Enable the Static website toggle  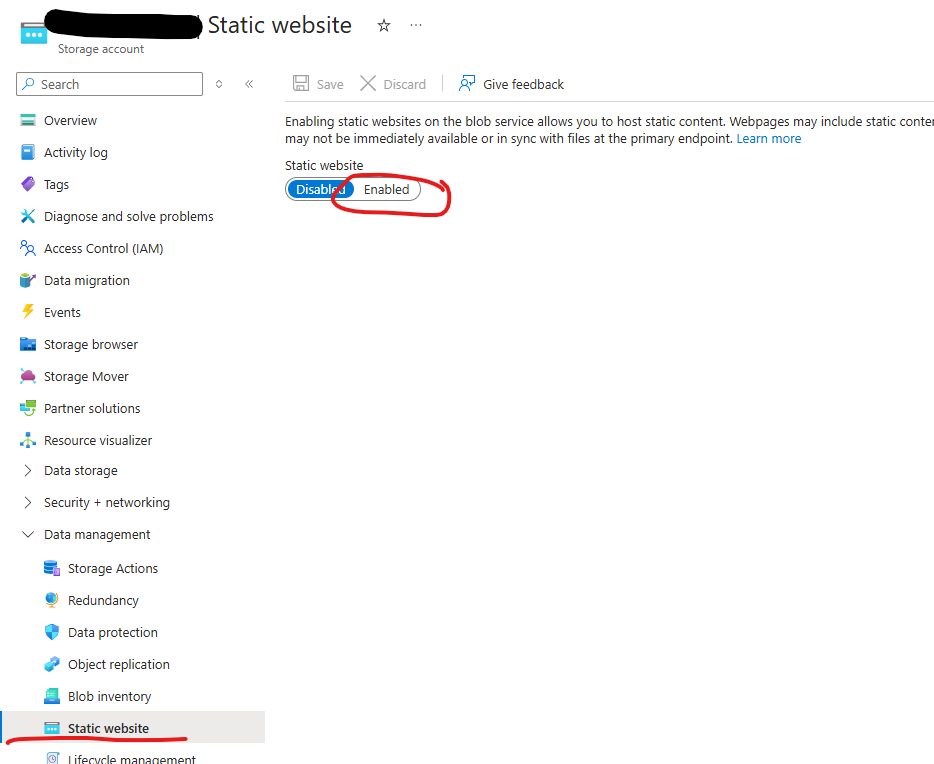(x=386, y=189)
